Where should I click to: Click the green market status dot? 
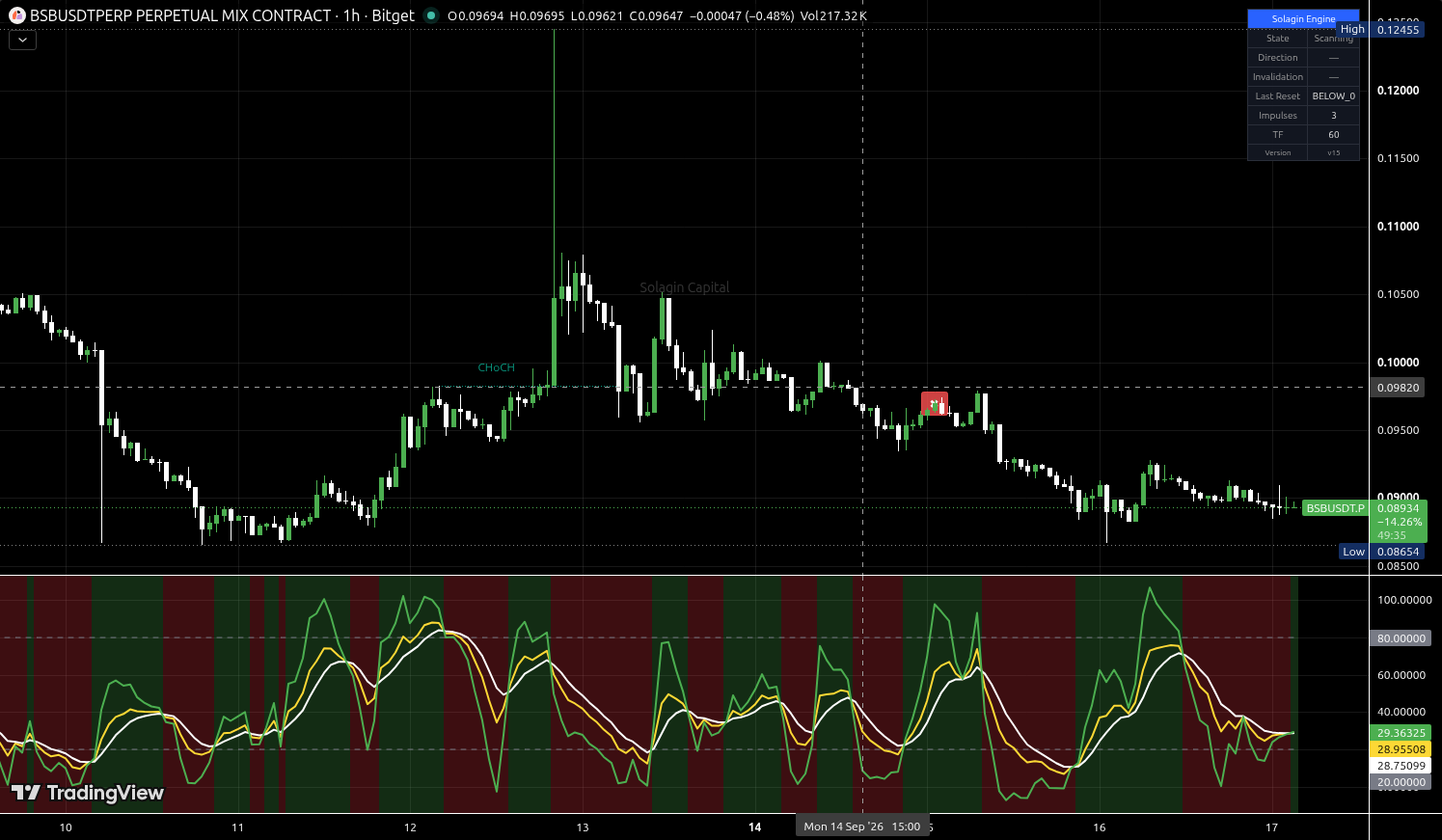tap(431, 15)
